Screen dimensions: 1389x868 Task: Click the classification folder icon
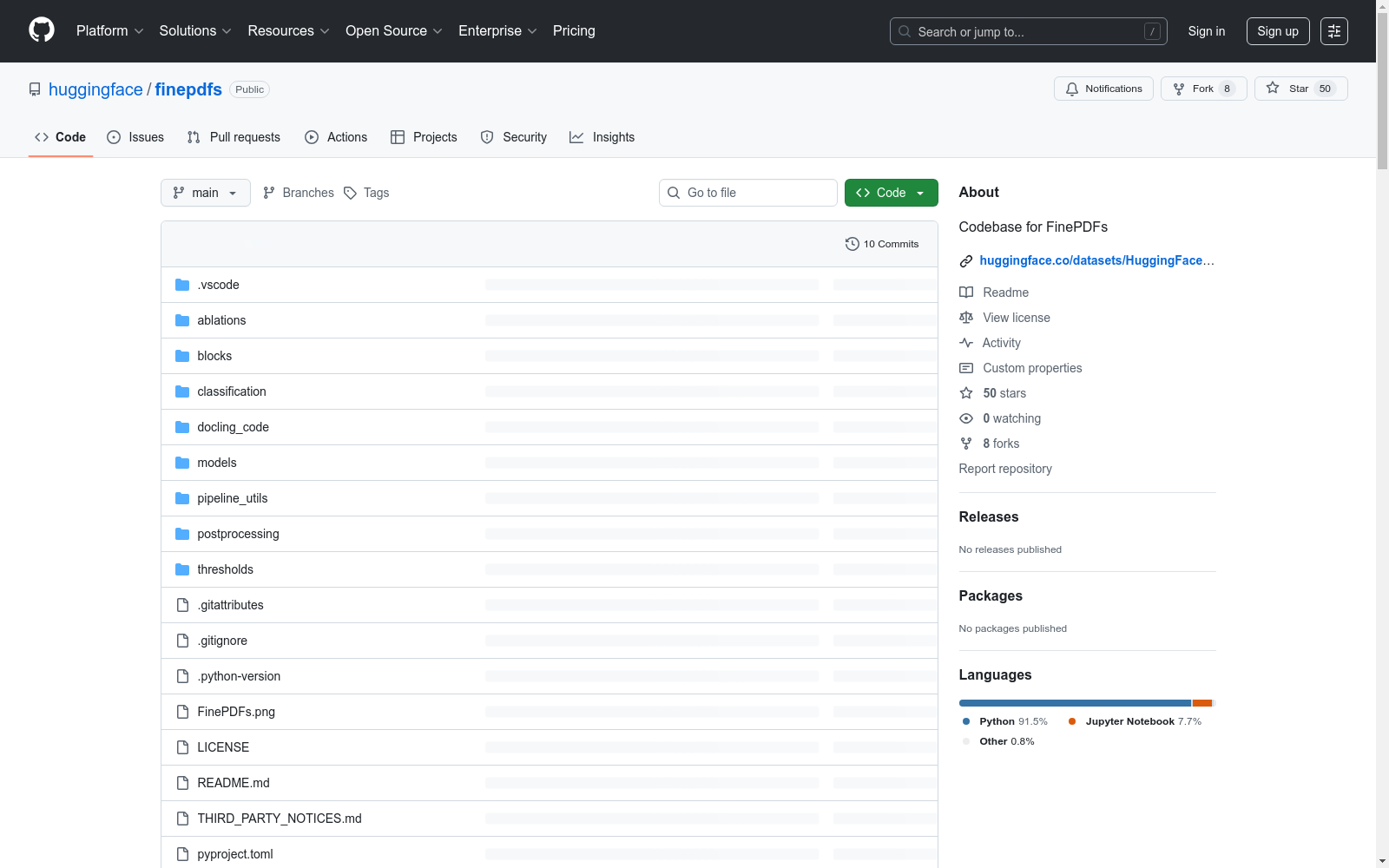click(x=182, y=391)
